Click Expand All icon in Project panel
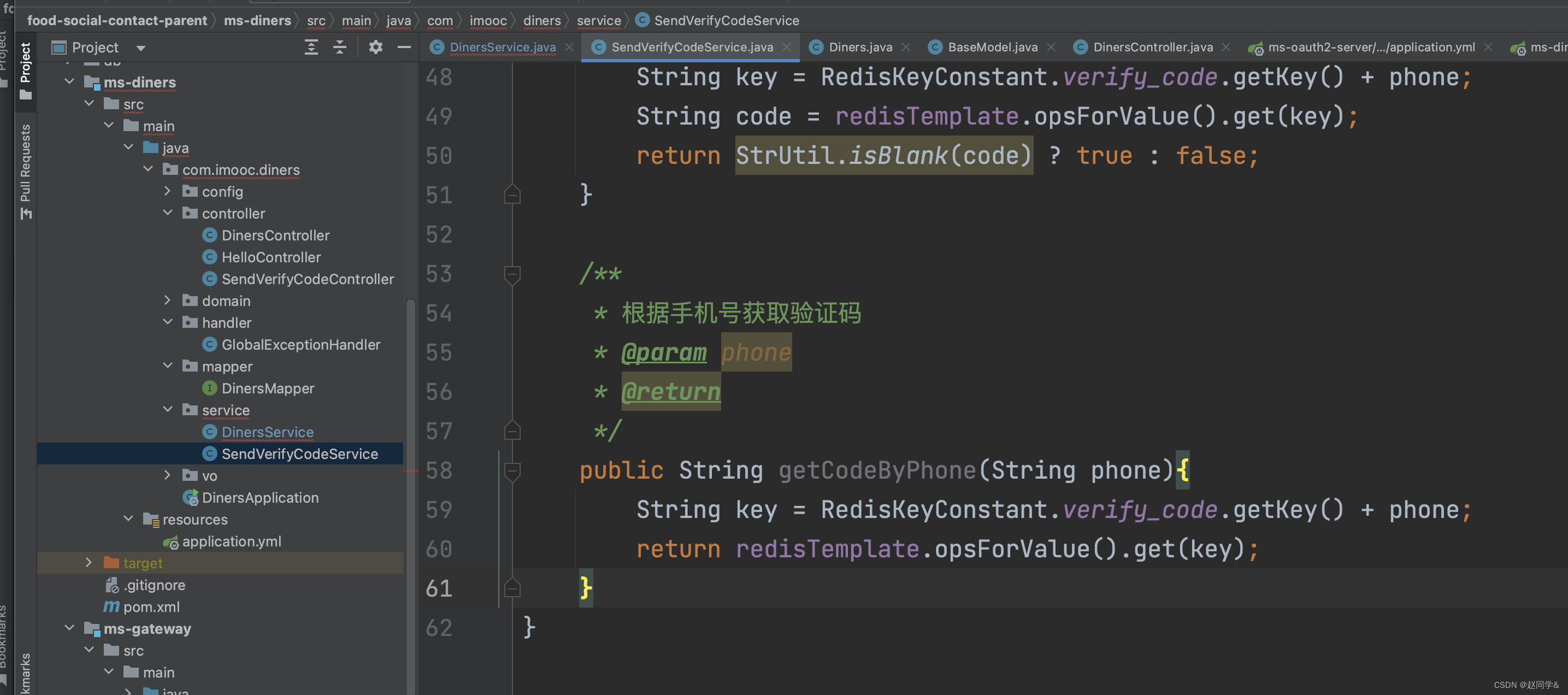Screen dimensions: 1568x695 point(311,48)
